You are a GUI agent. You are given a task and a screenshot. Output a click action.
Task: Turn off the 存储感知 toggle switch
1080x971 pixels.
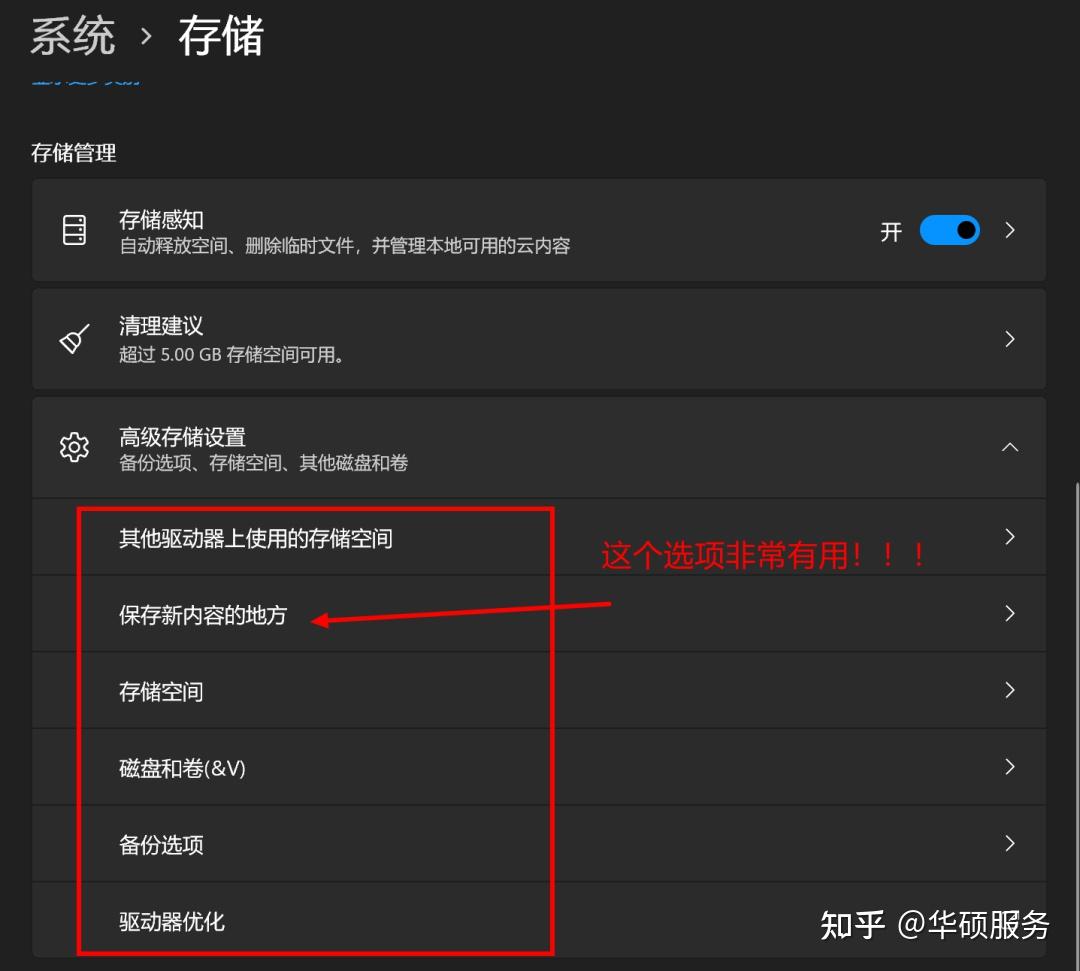point(949,230)
